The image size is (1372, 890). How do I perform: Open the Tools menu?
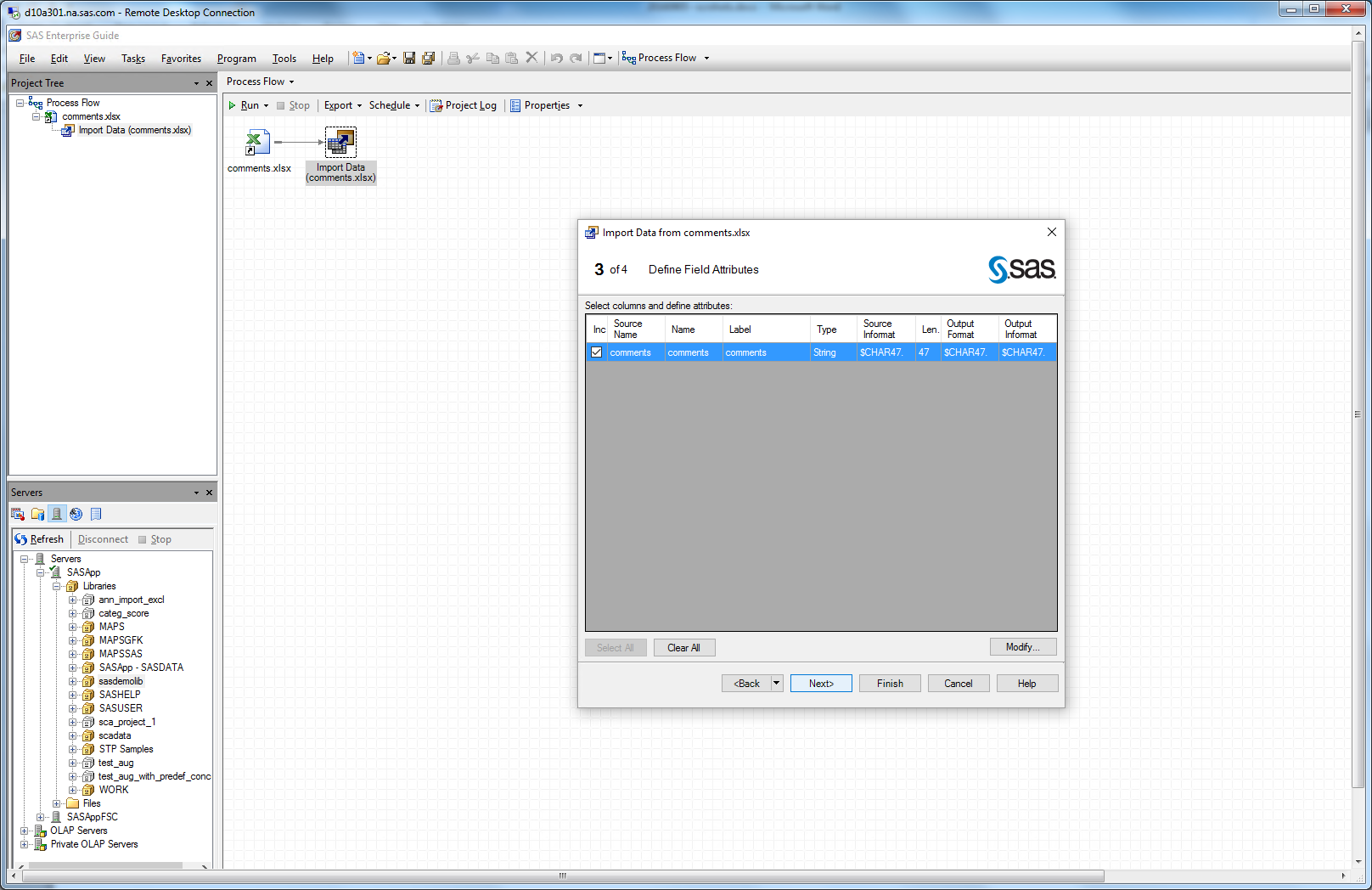click(x=284, y=59)
